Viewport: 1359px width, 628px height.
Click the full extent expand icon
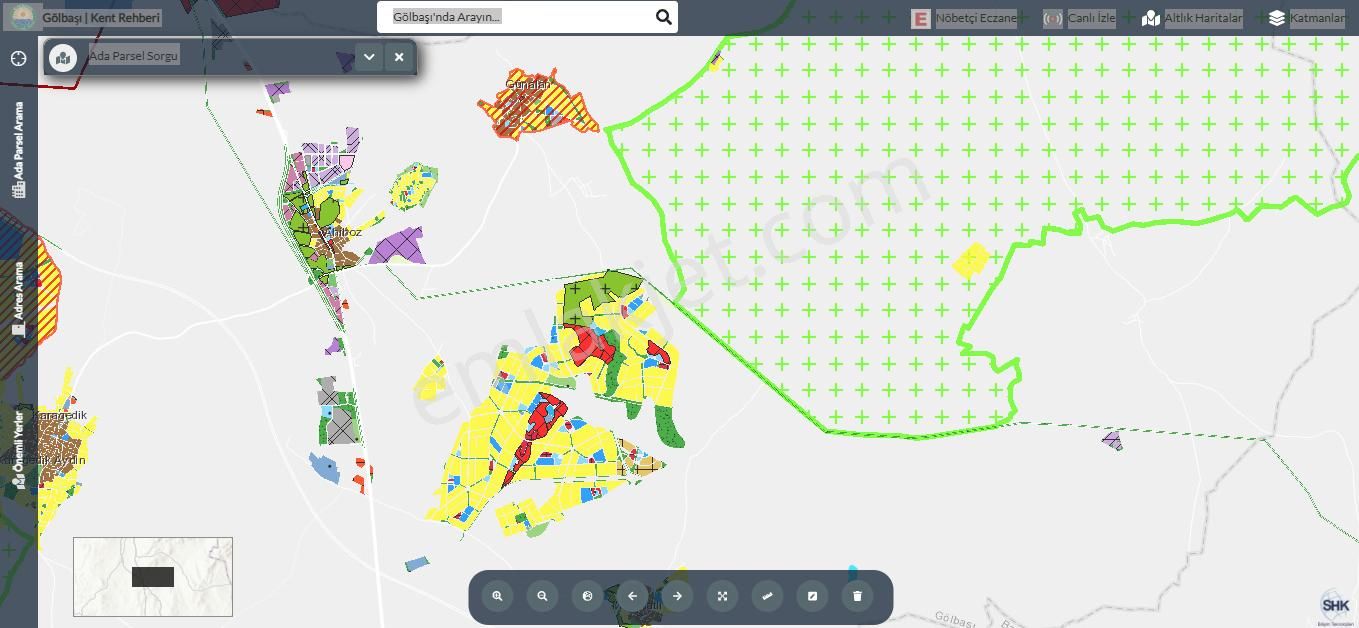click(722, 595)
